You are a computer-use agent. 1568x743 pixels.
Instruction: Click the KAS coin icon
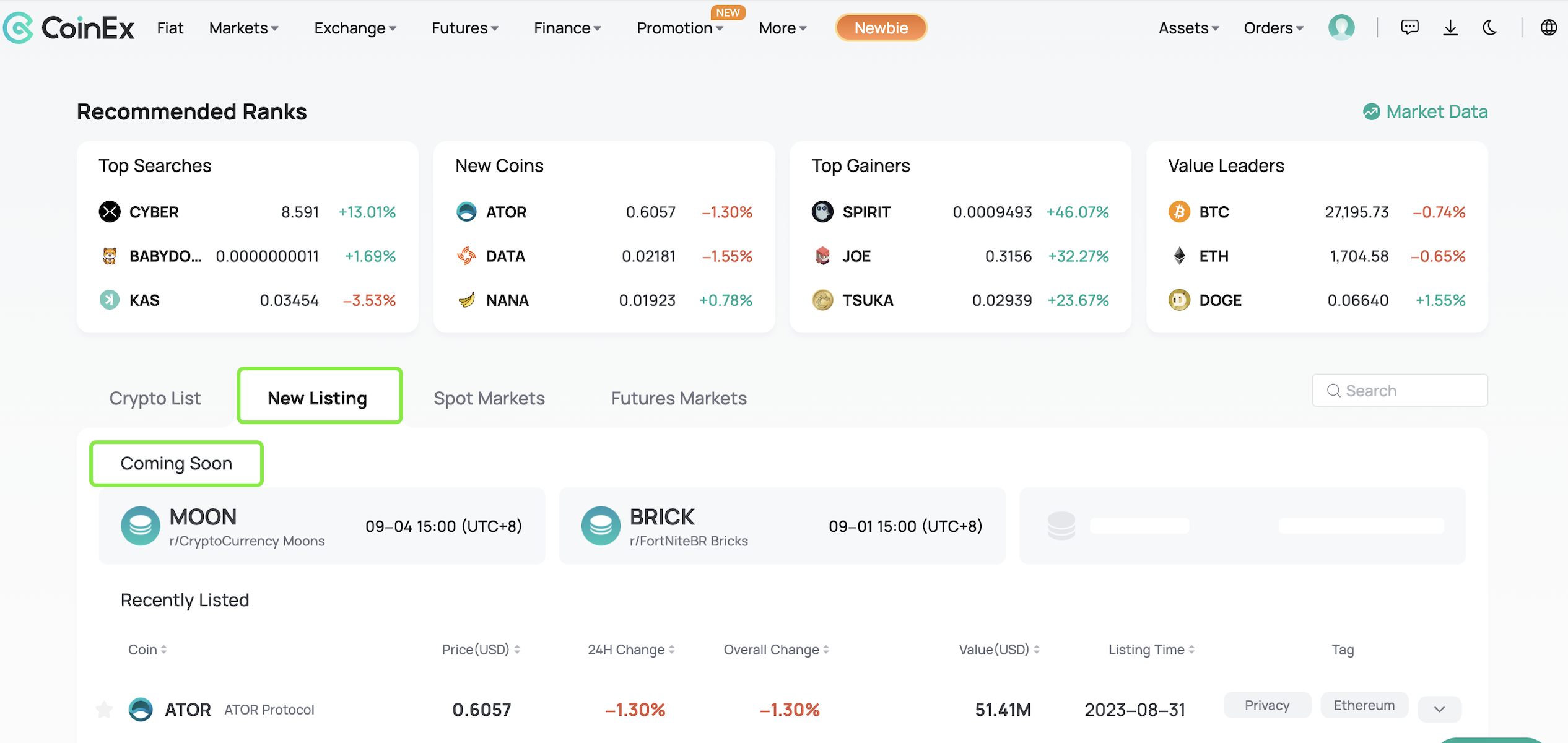pyautogui.click(x=110, y=300)
